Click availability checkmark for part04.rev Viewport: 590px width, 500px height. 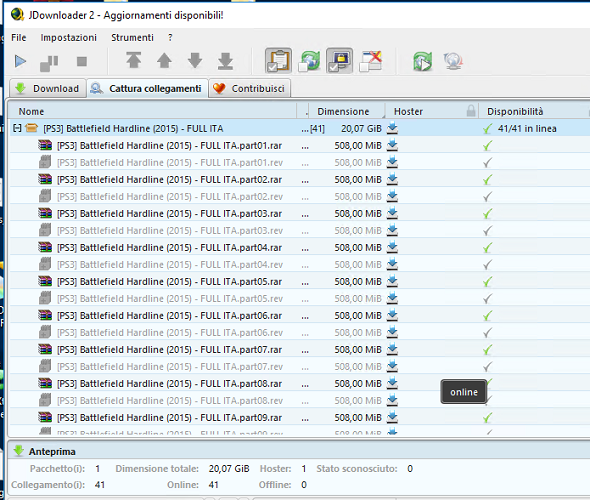[487, 264]
